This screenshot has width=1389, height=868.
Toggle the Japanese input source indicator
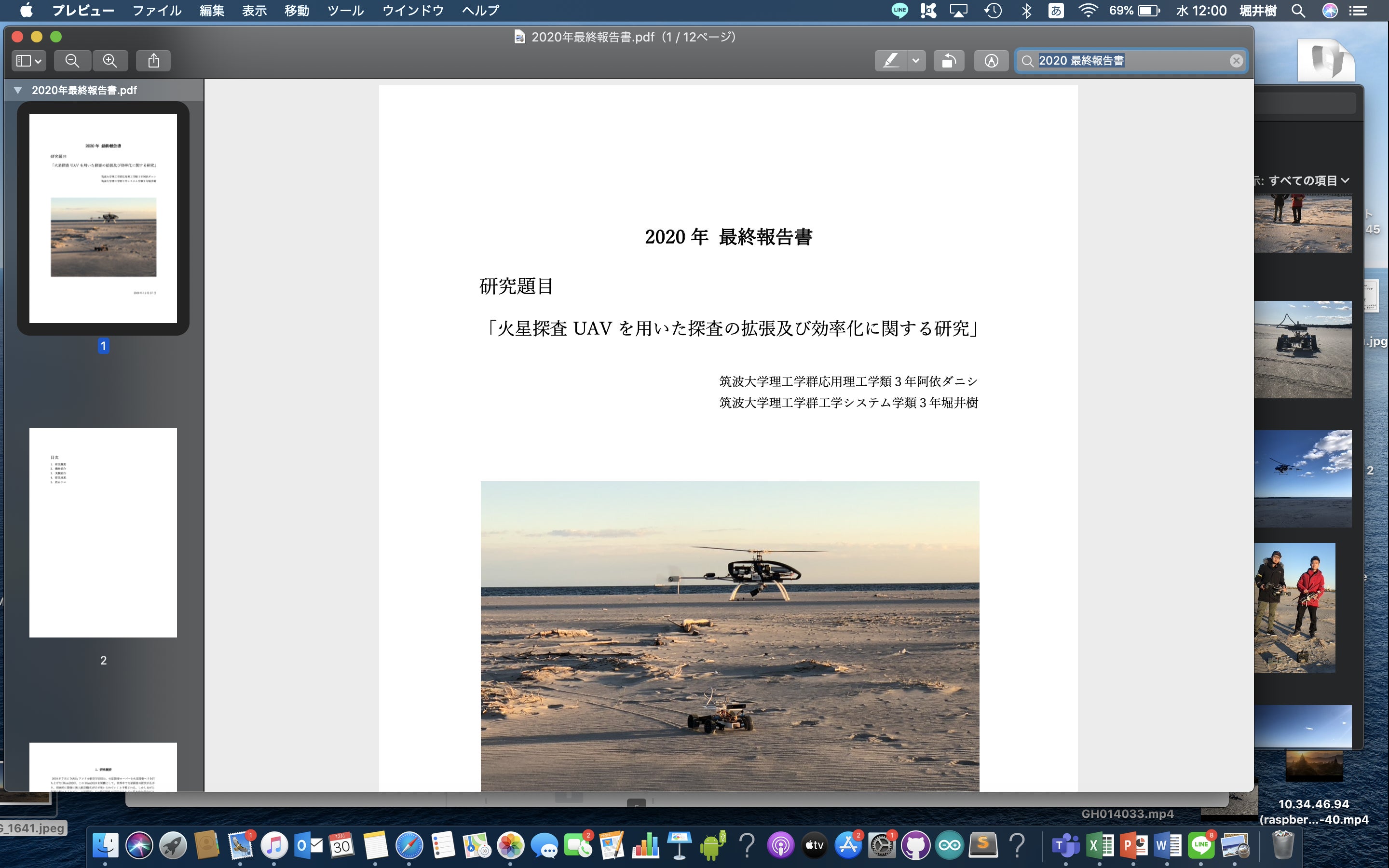coord(1056,10)
